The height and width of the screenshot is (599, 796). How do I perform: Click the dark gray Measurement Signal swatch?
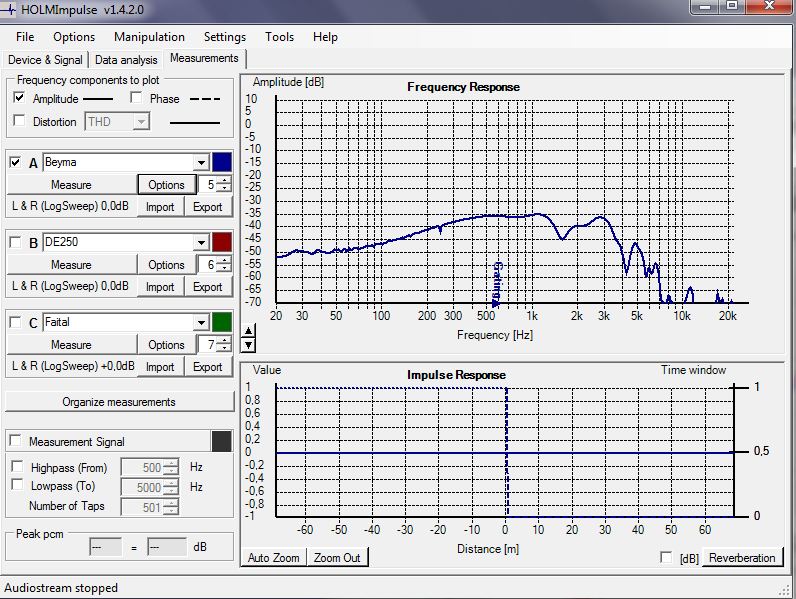(221, 441)
